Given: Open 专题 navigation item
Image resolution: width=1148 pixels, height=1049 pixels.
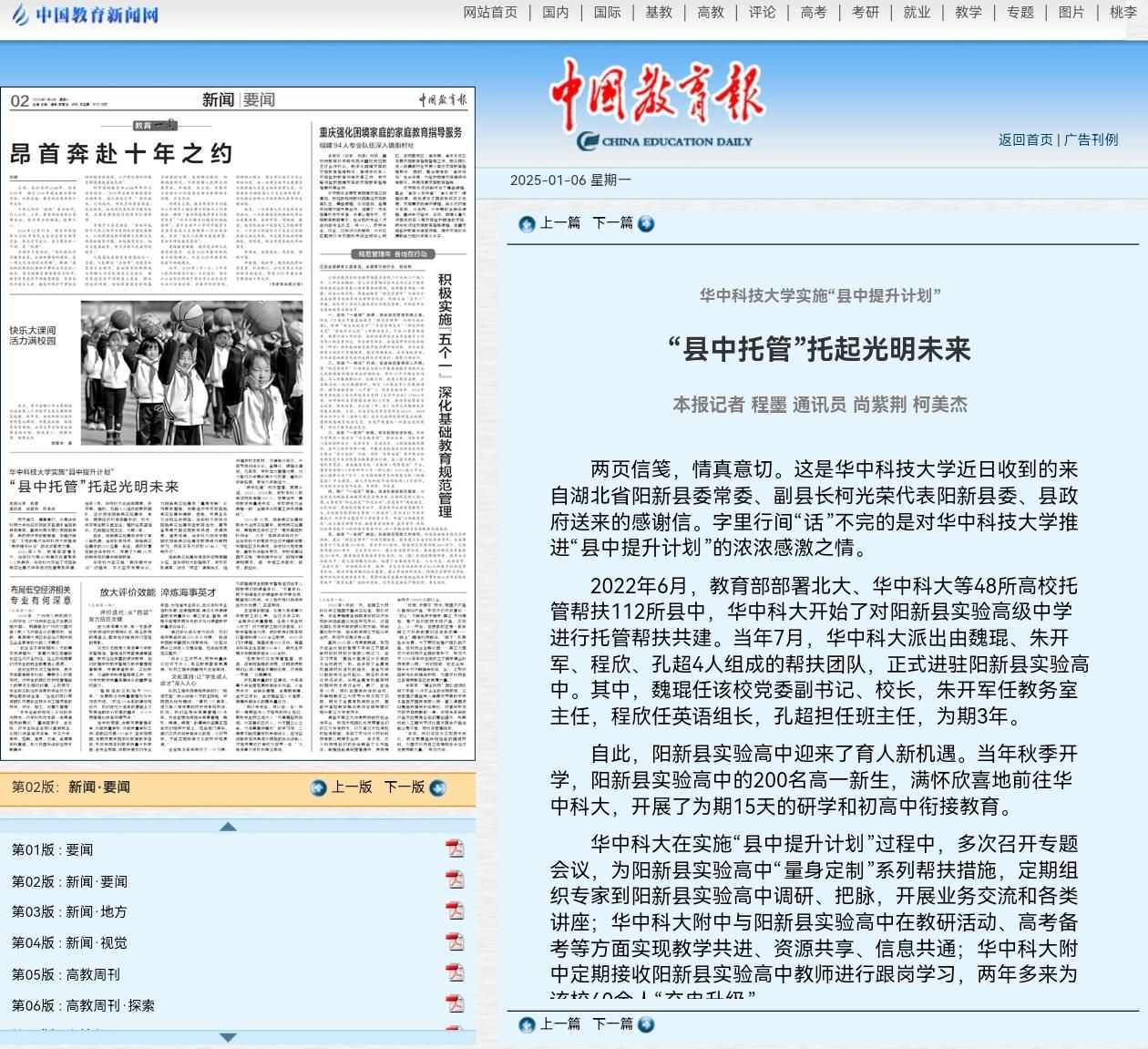Looking at the screenshot, I should (x=1020, y=12).
